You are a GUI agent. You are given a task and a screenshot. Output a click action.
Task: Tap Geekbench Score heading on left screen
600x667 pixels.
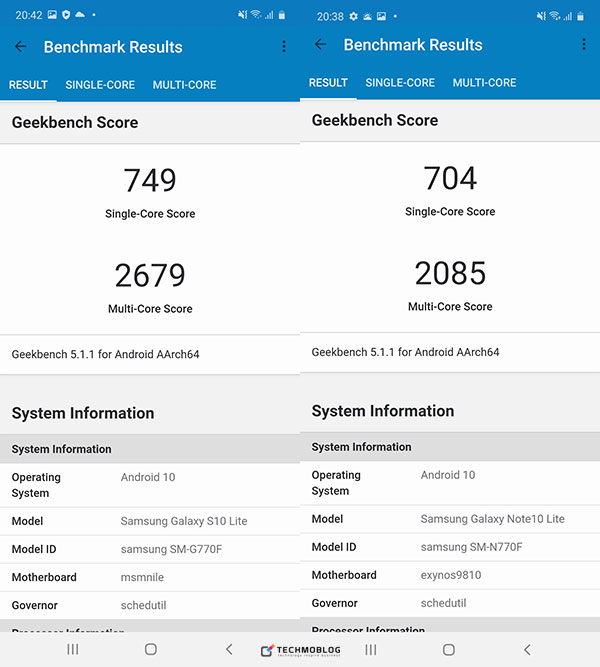coord(75,123)
